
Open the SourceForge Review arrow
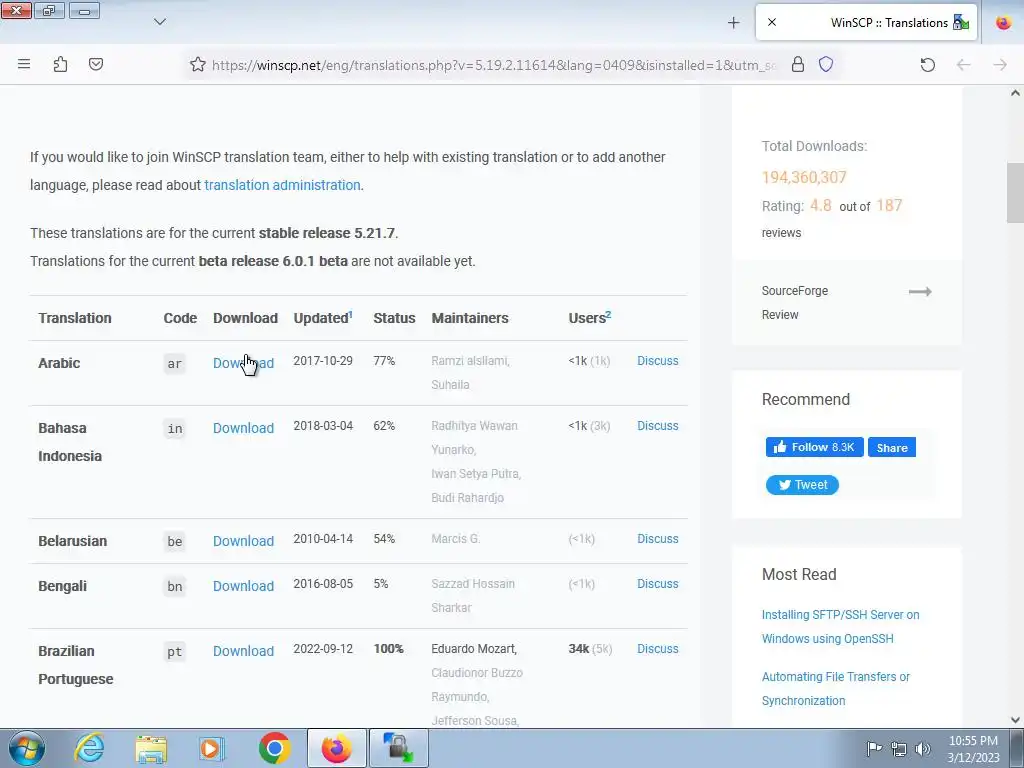click(x=920, y=291)
